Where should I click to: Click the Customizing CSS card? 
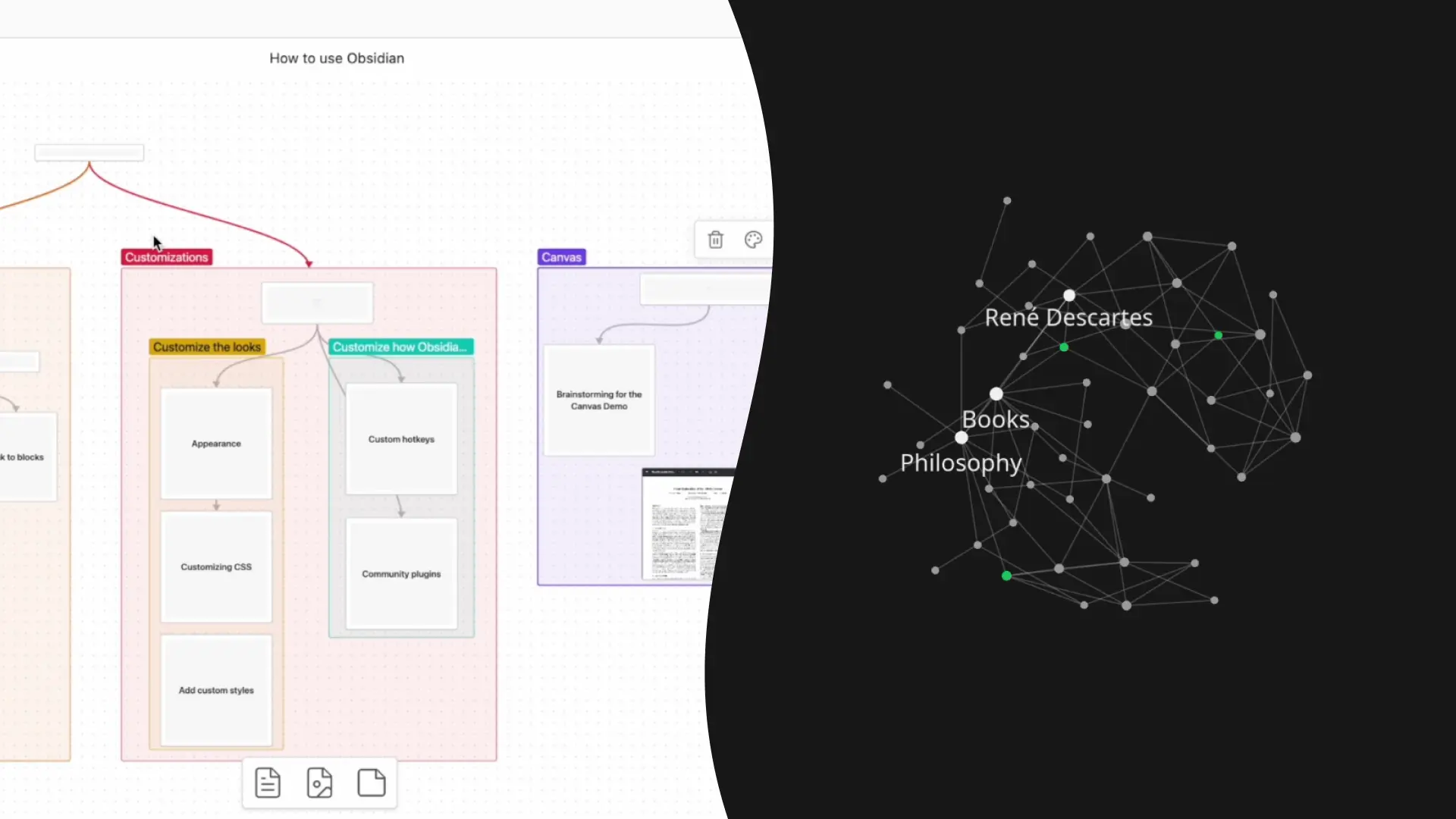pos(216,566)
